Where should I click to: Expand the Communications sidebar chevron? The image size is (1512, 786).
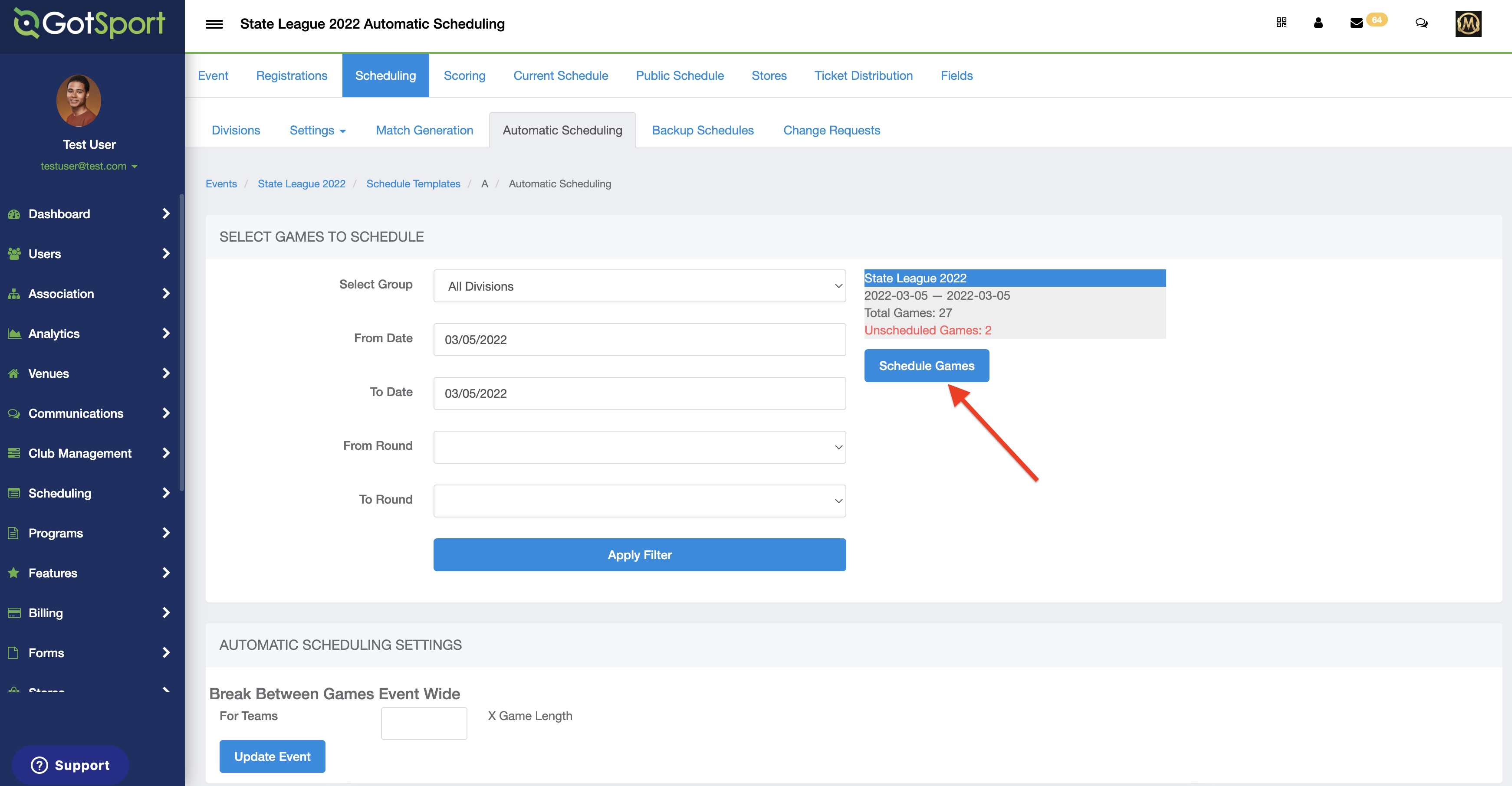[x=166, y=413]
